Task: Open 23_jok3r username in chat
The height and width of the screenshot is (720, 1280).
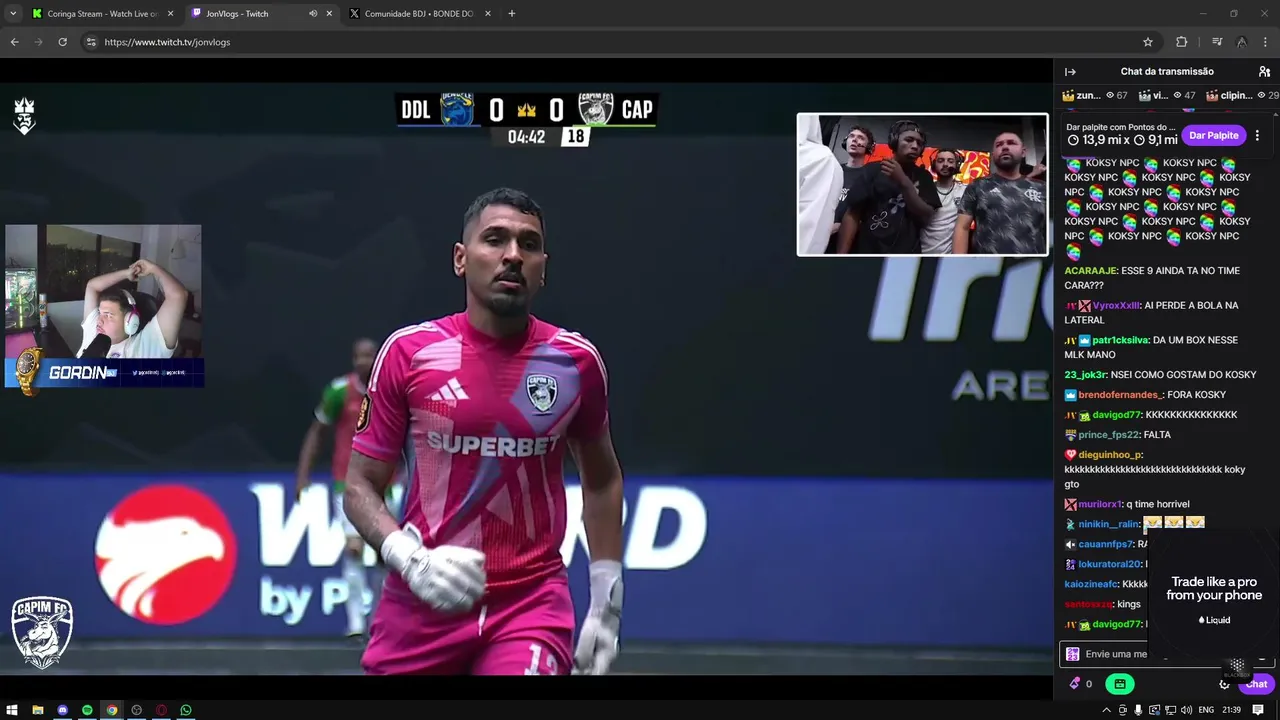Action: [1085, 375]
